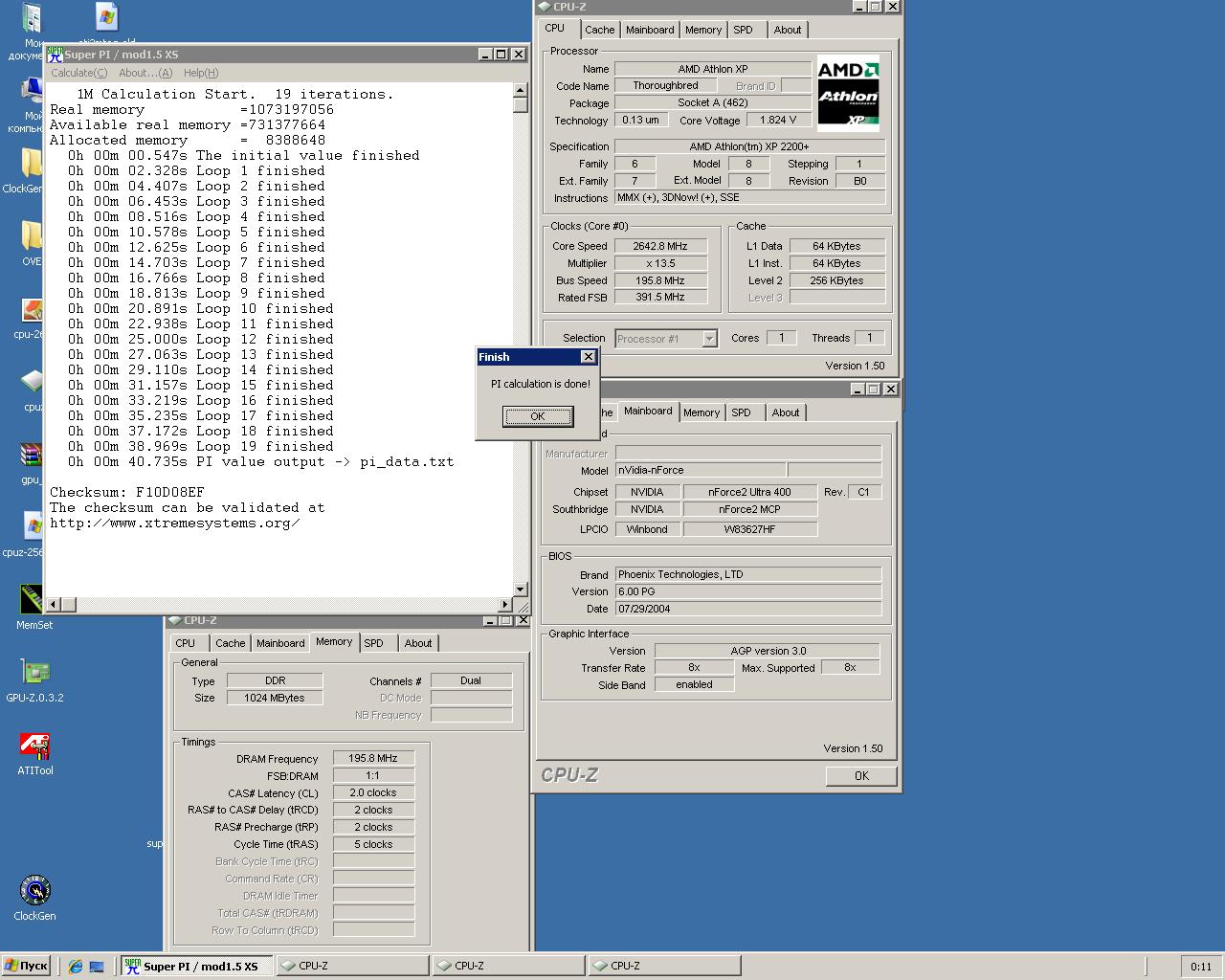This screenshot has height=980, width=1225.
Task: Click Level 2 cache value '256 KBytes'
Action: point(836,280)
